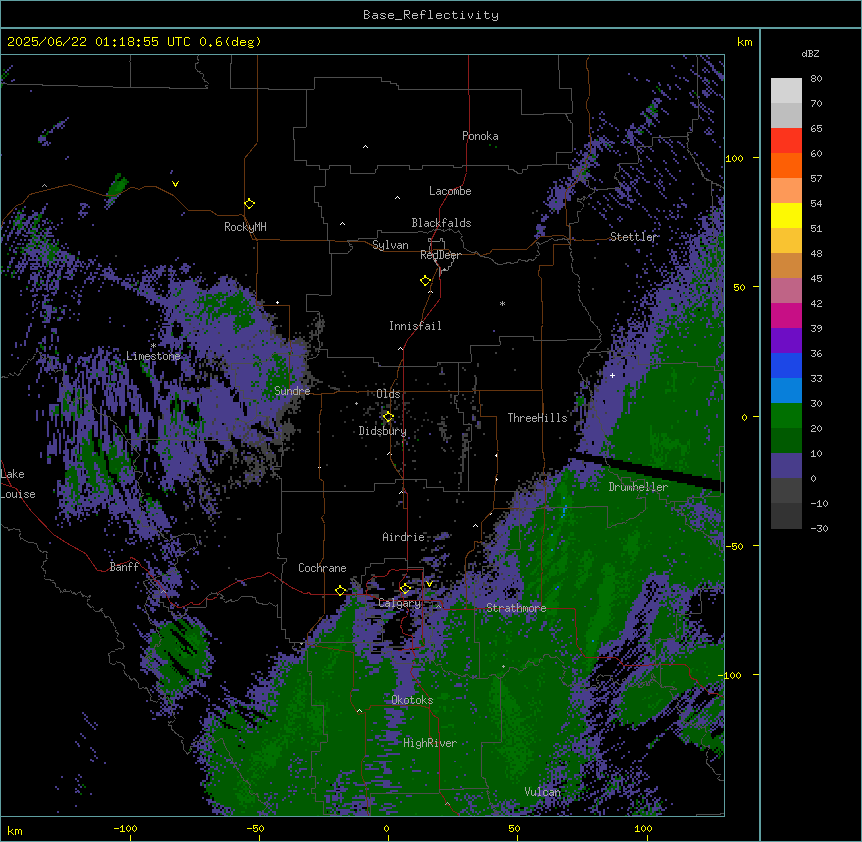Click the Didsbury city label

(383, 431)
